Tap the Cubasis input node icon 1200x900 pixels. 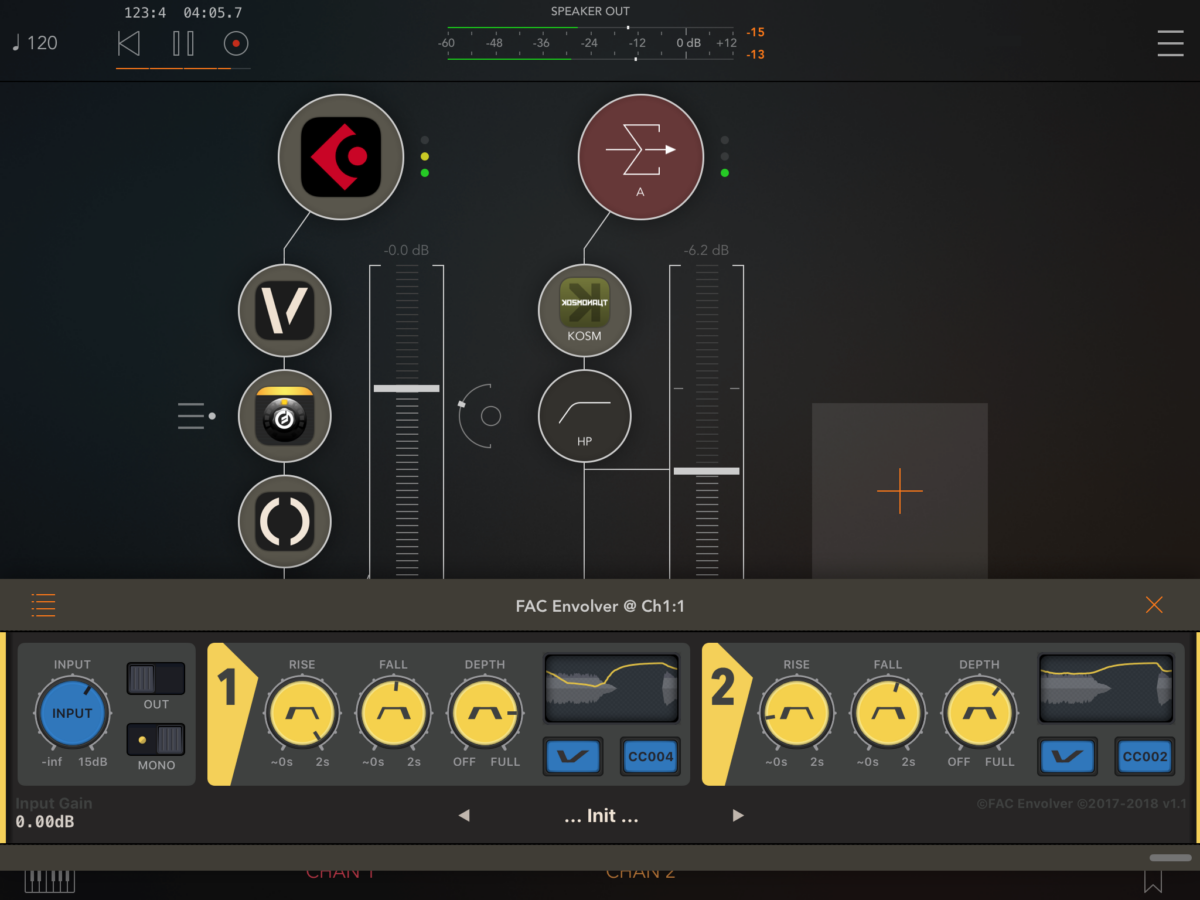340,157
